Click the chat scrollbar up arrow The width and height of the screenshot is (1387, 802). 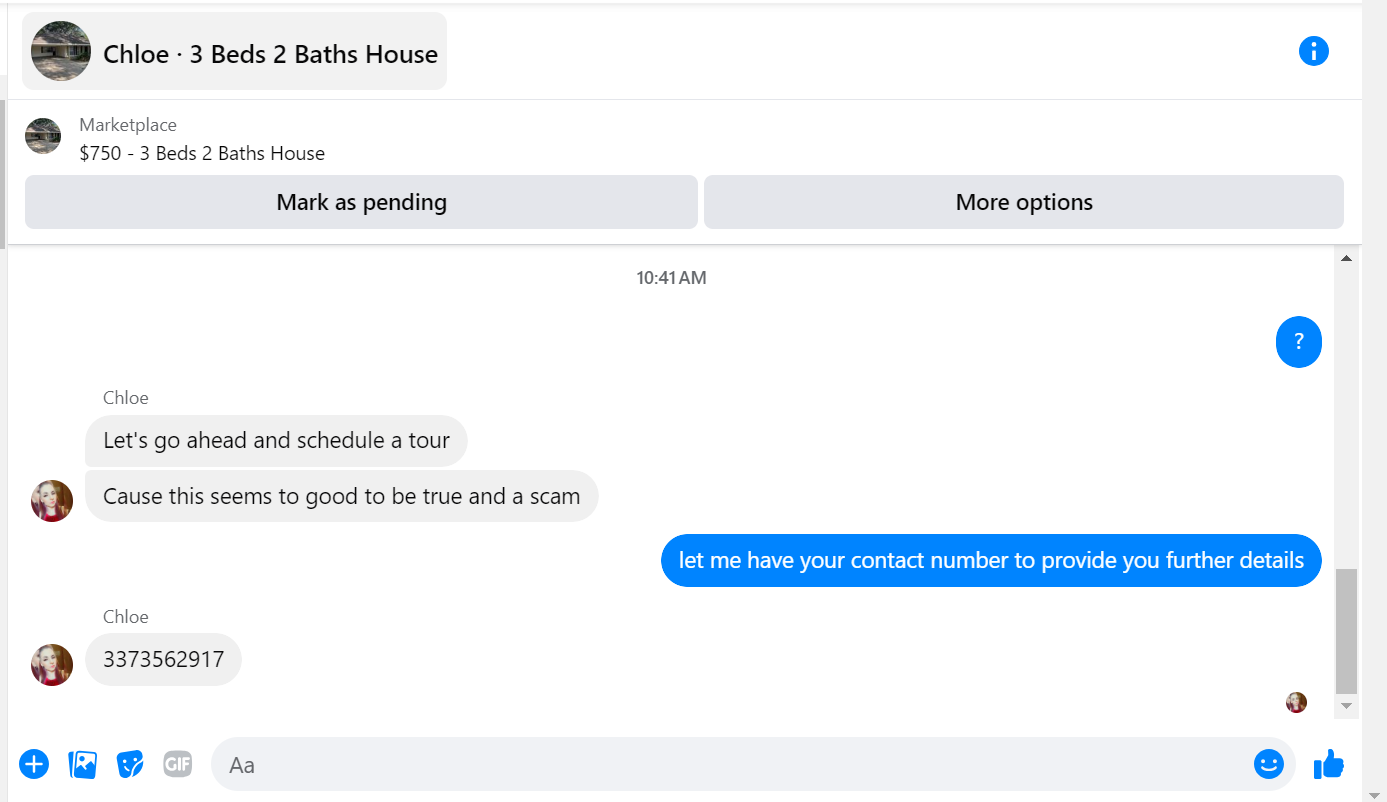1346,258
